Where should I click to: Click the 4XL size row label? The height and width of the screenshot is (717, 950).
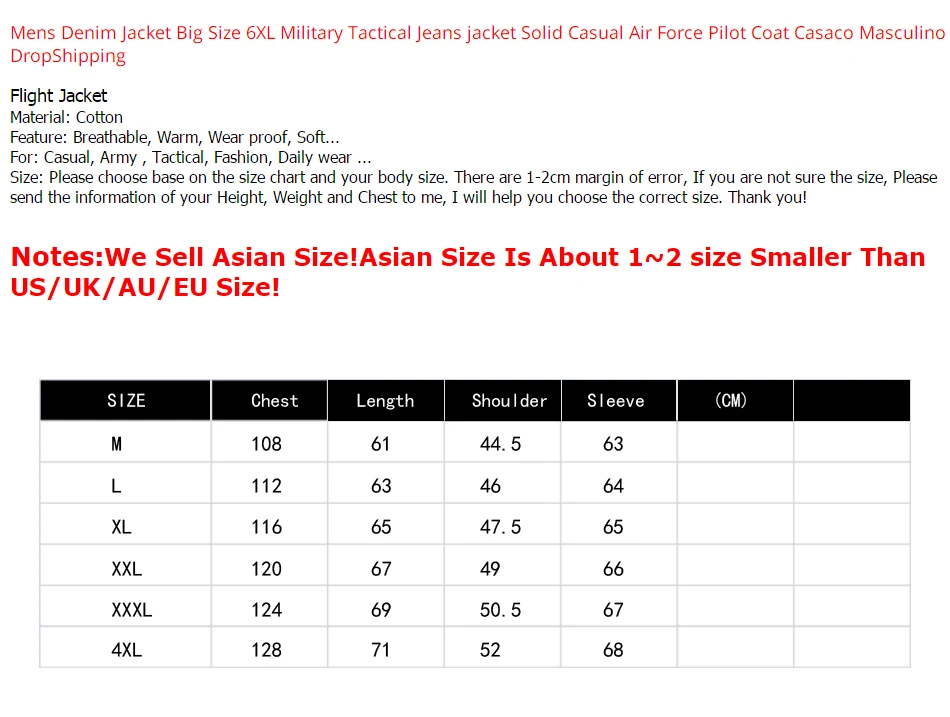click(x=127, y=650)
